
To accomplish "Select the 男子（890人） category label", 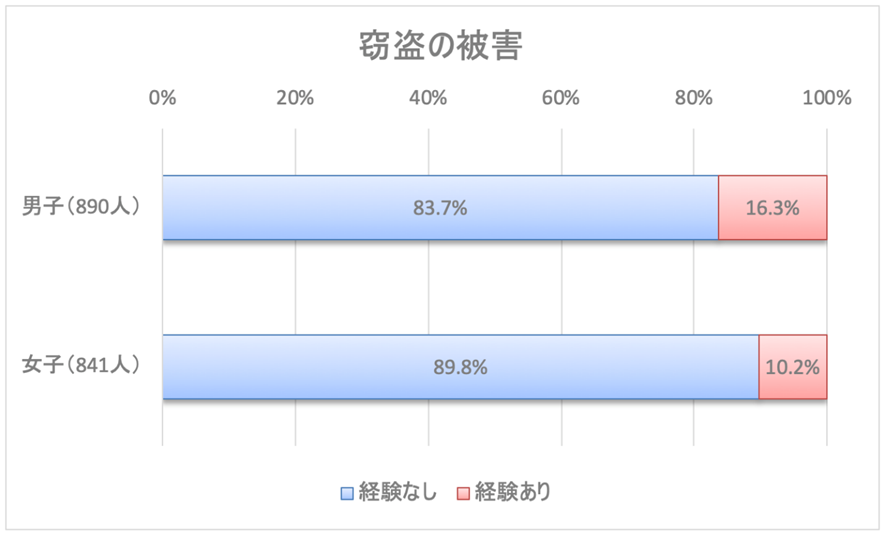I will (x=82, y=207).
